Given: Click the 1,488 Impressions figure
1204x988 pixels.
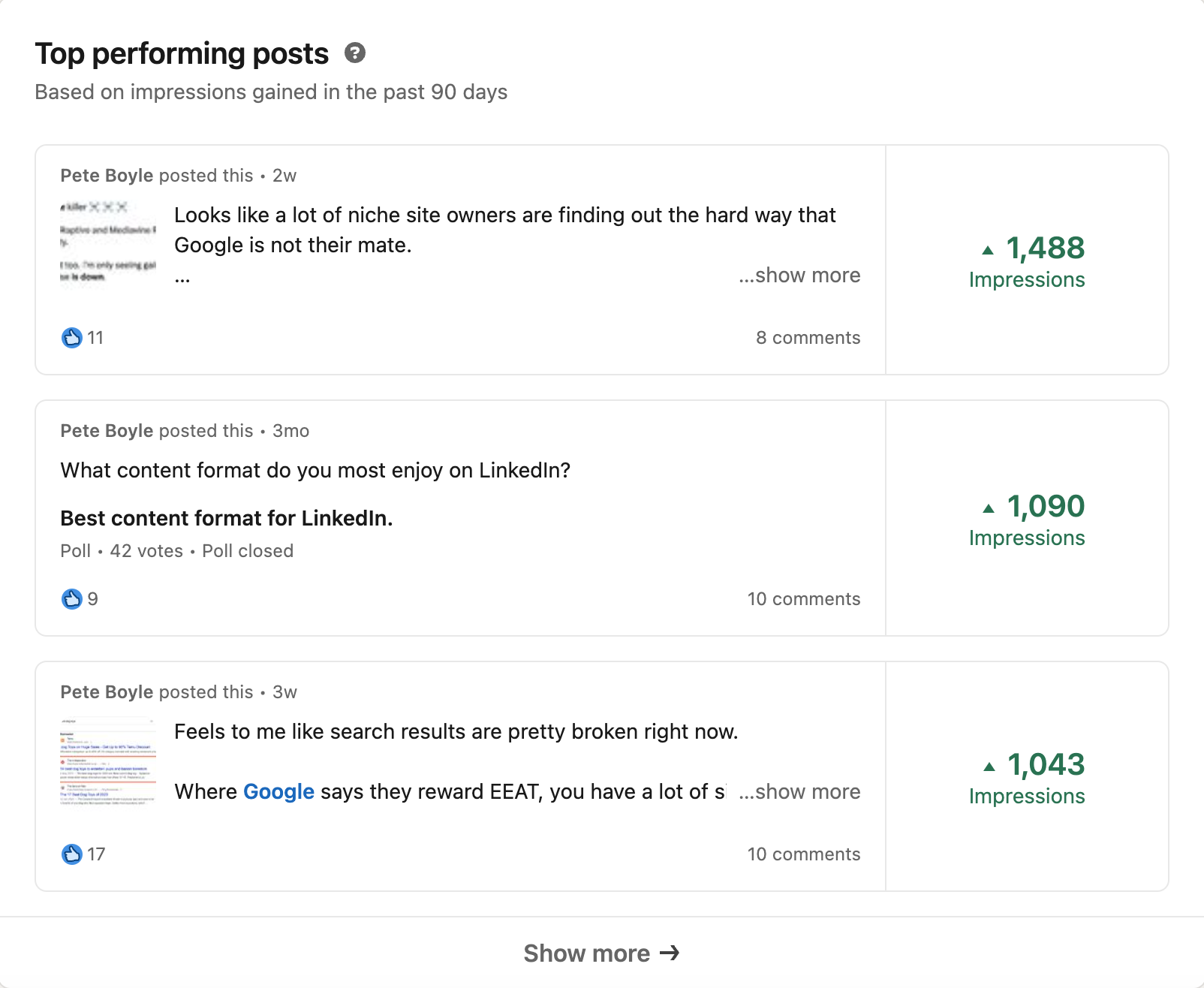Looking at the screenshot, I should point(1027,263).
